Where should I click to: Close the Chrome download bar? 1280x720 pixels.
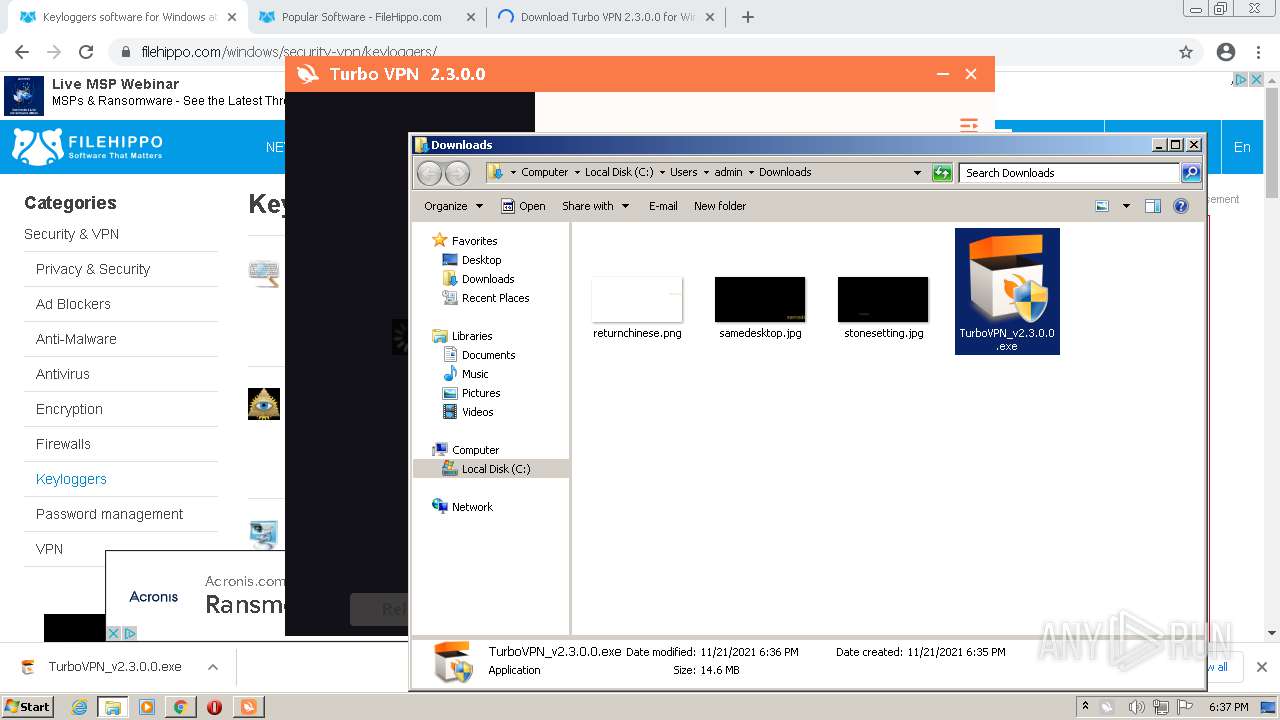(x=1261, y=667)
